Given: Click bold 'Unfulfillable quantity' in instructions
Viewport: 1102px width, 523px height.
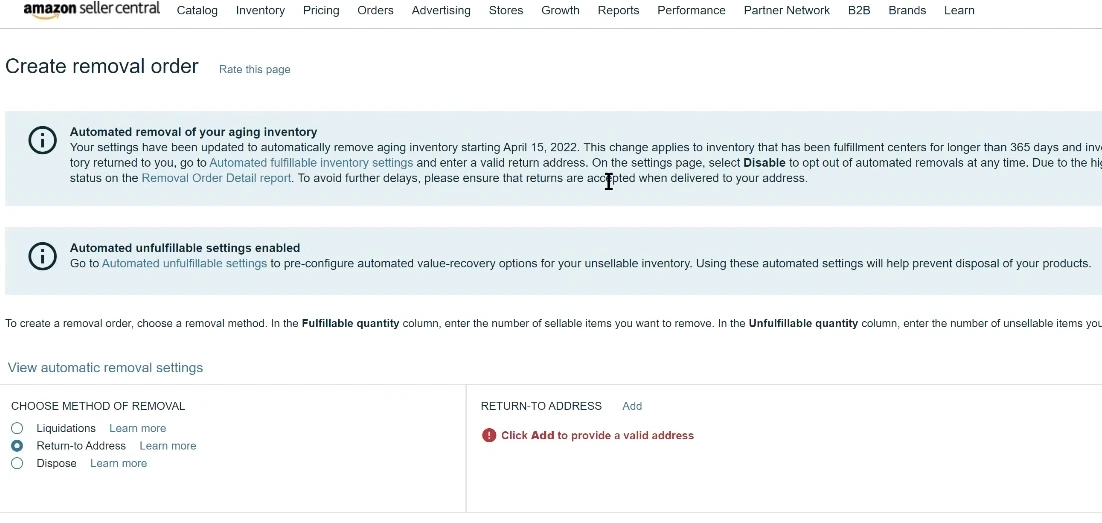Looking at the screenshot, I should (x=803, y=323).
